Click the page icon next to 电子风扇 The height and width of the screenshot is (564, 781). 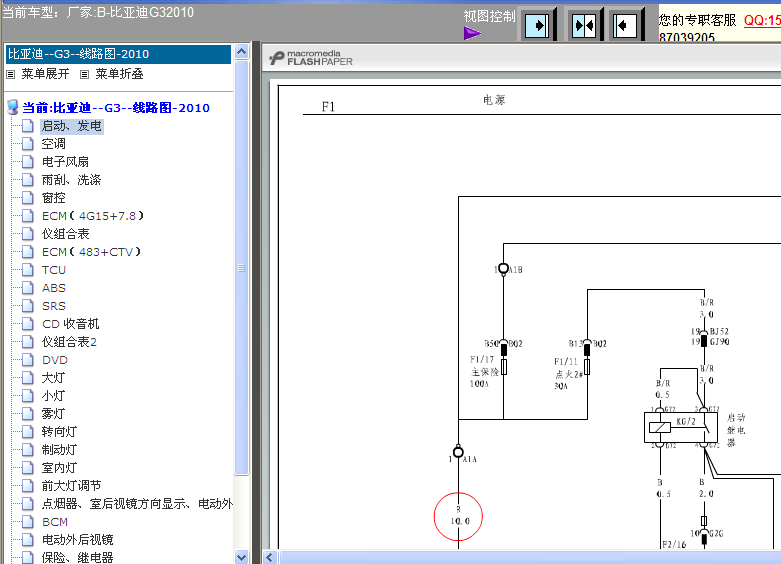(28, 161)
